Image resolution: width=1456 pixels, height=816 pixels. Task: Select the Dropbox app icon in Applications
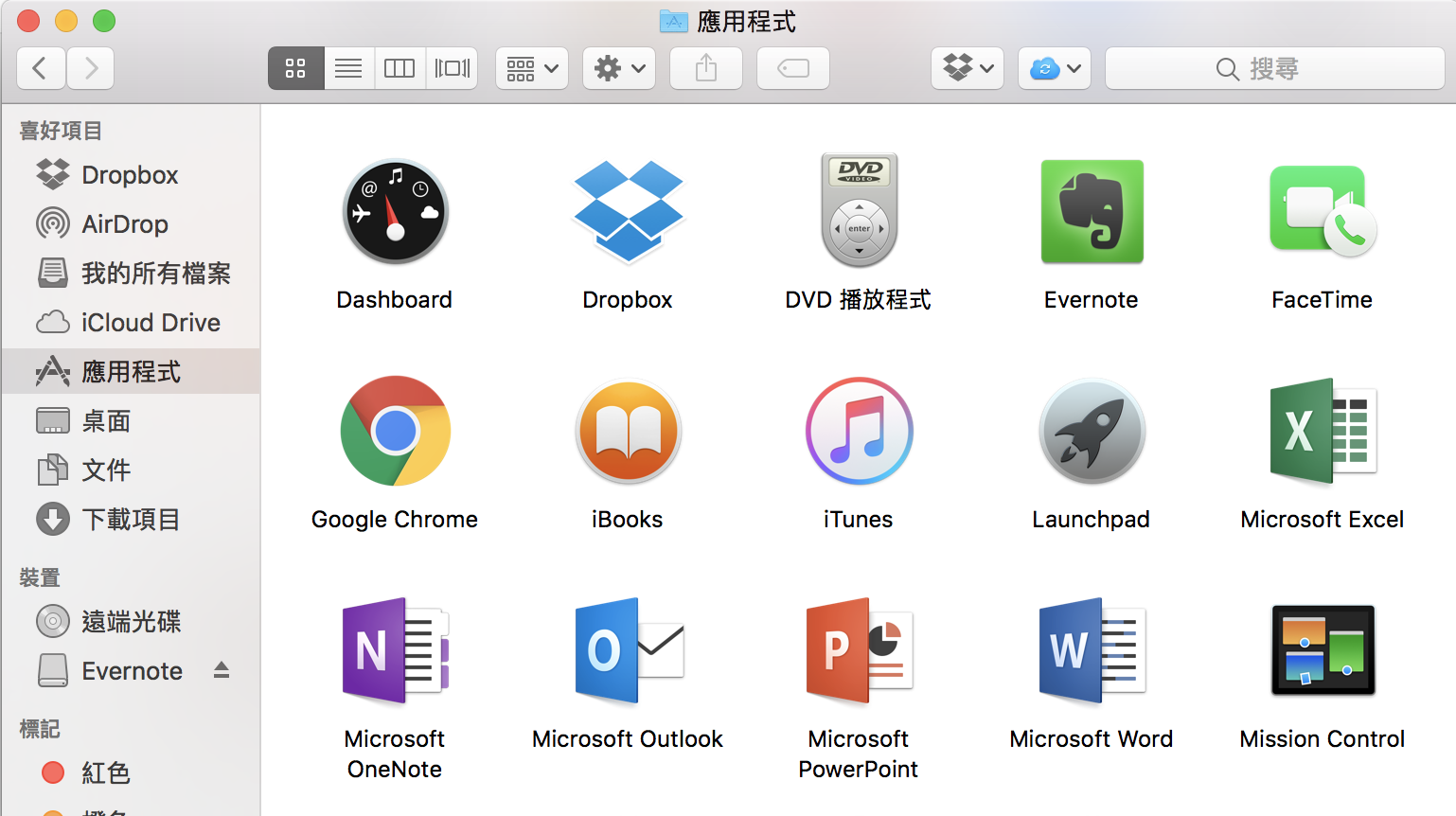pyautogui.click(x=628, y=212)
